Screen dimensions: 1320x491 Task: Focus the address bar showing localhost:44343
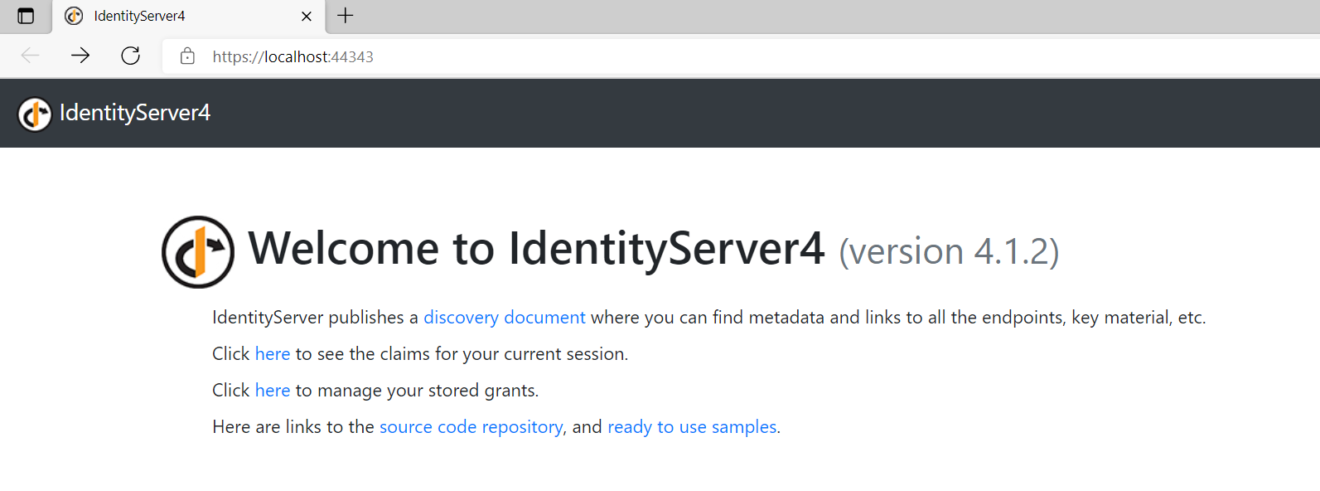coord(600,57)
